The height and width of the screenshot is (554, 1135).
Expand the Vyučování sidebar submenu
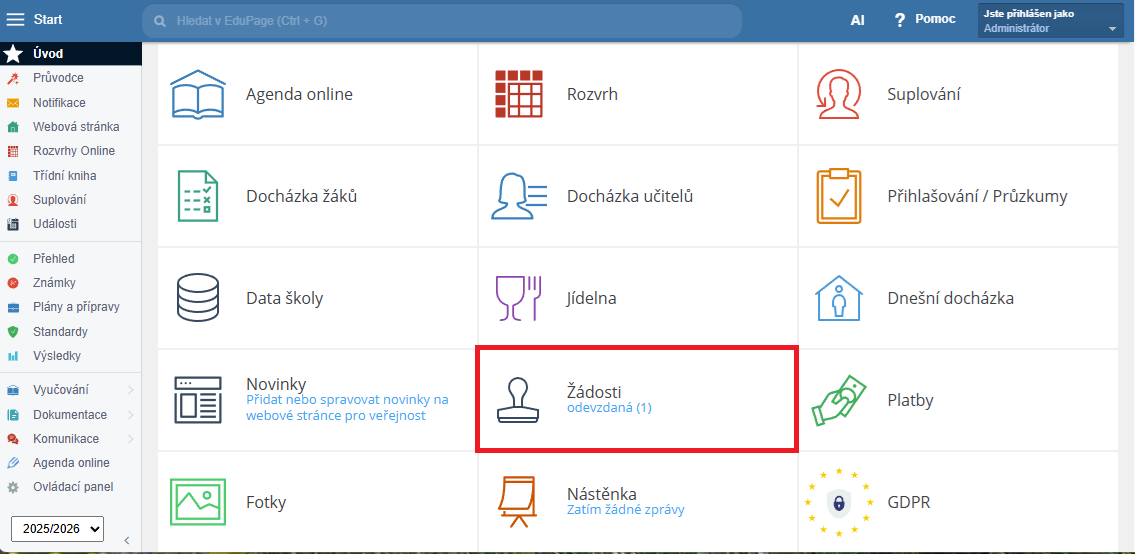click(x=130, y=390)
